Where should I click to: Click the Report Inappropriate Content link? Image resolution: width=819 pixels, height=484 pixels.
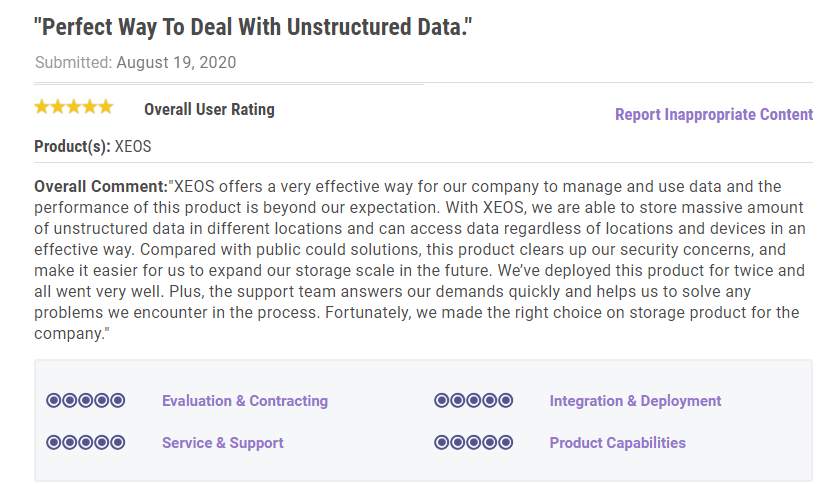pos(713,114)
